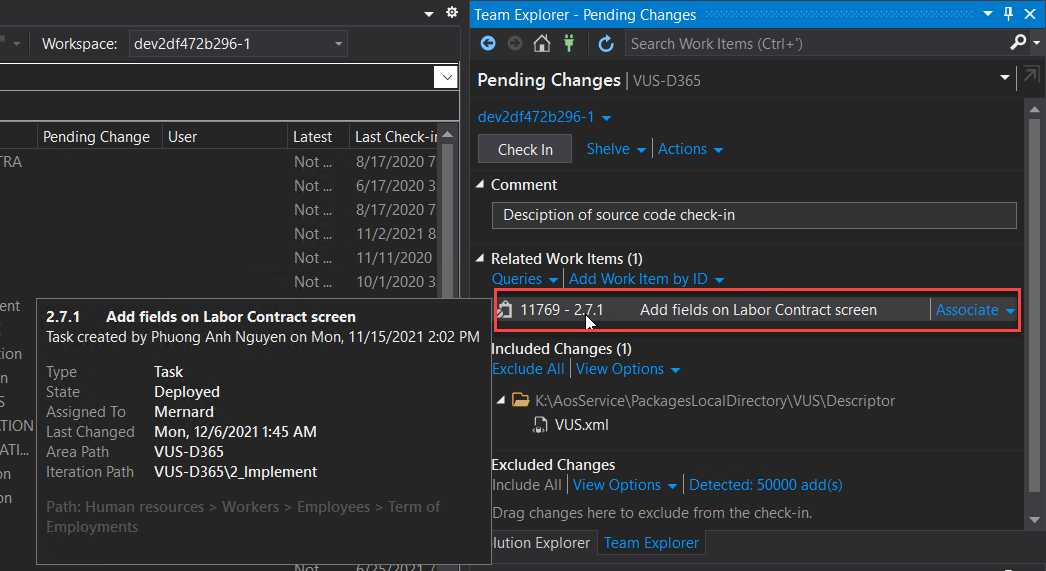Click the Exclude All link
1046x571 pixels.
click(x=528, y=369)
